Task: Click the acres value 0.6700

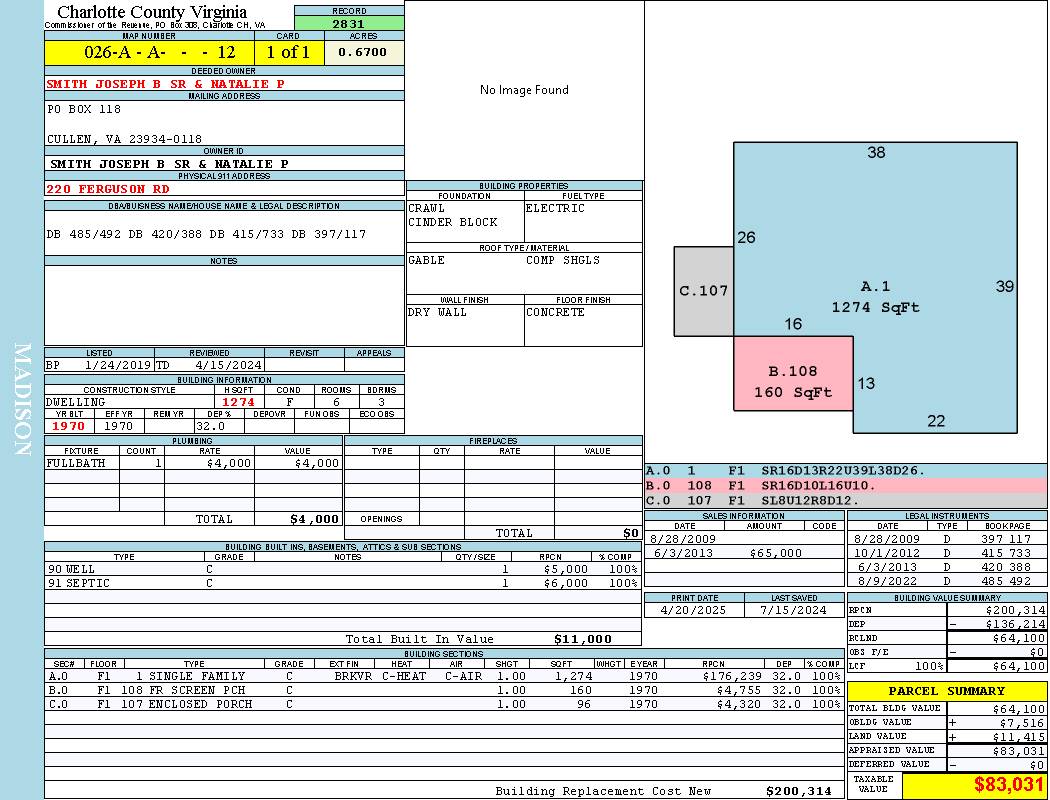Action: tap(363, 52)
